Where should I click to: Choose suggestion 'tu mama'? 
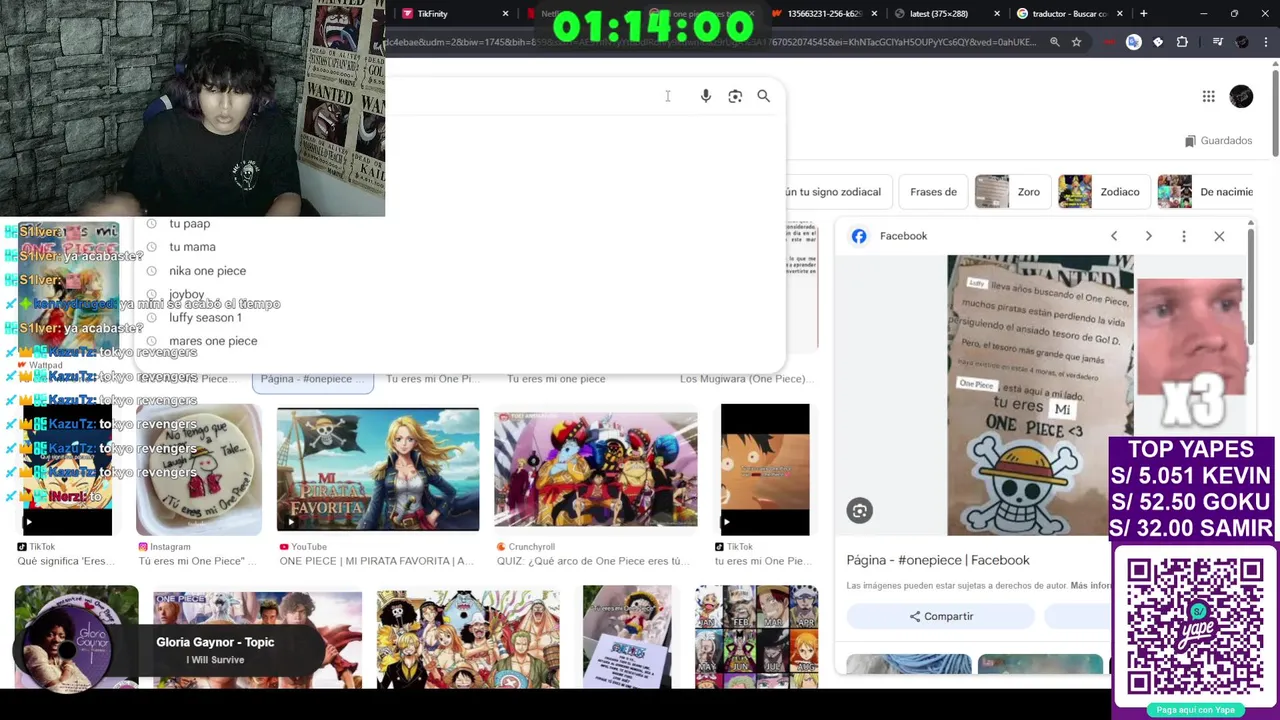[x=192, y=247]
